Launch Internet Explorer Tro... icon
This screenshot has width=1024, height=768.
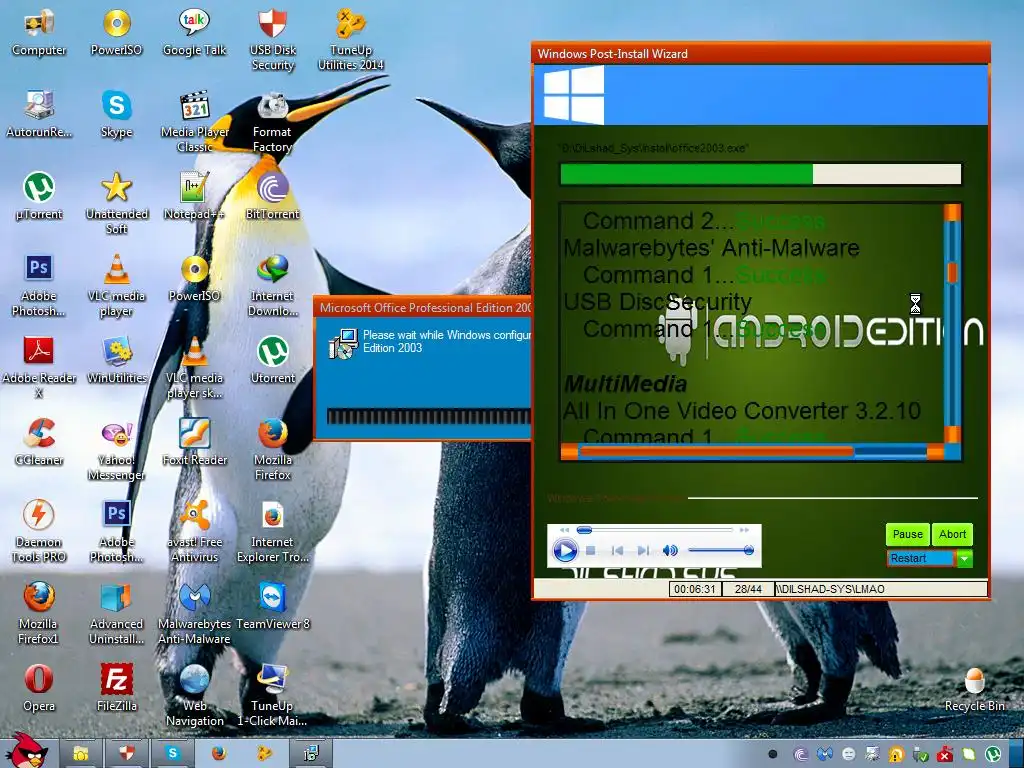(x=272, y=532)
